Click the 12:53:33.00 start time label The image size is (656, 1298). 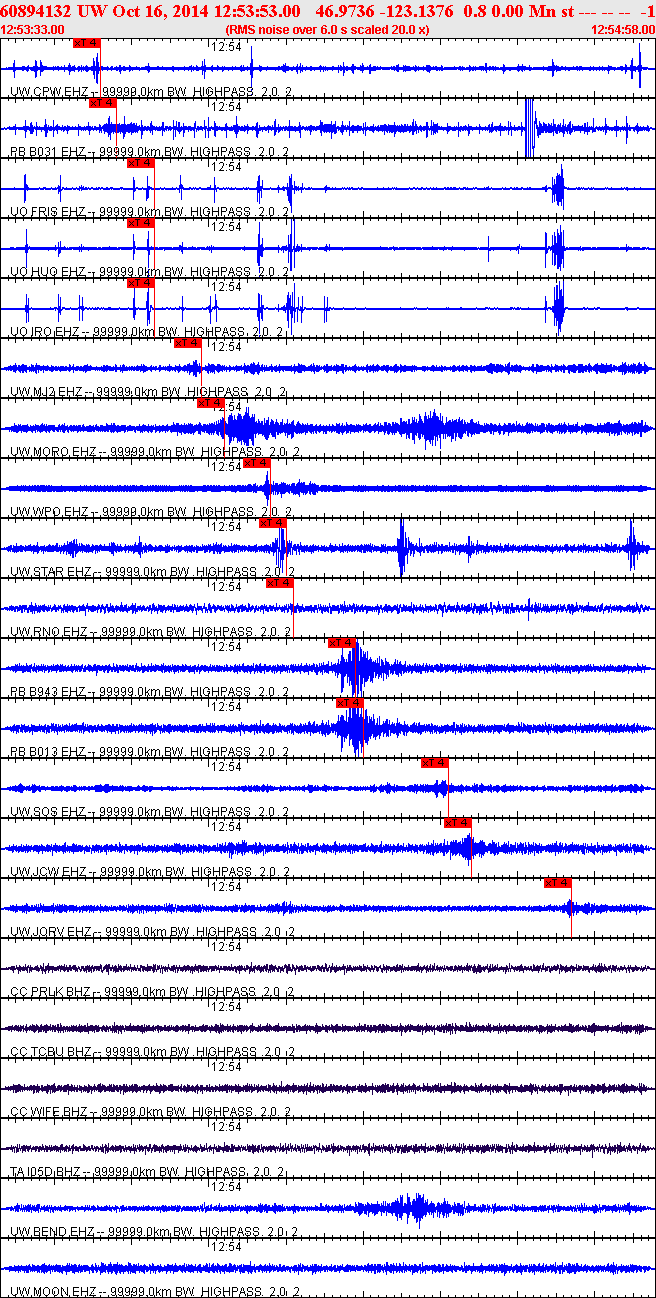point(32,30)
